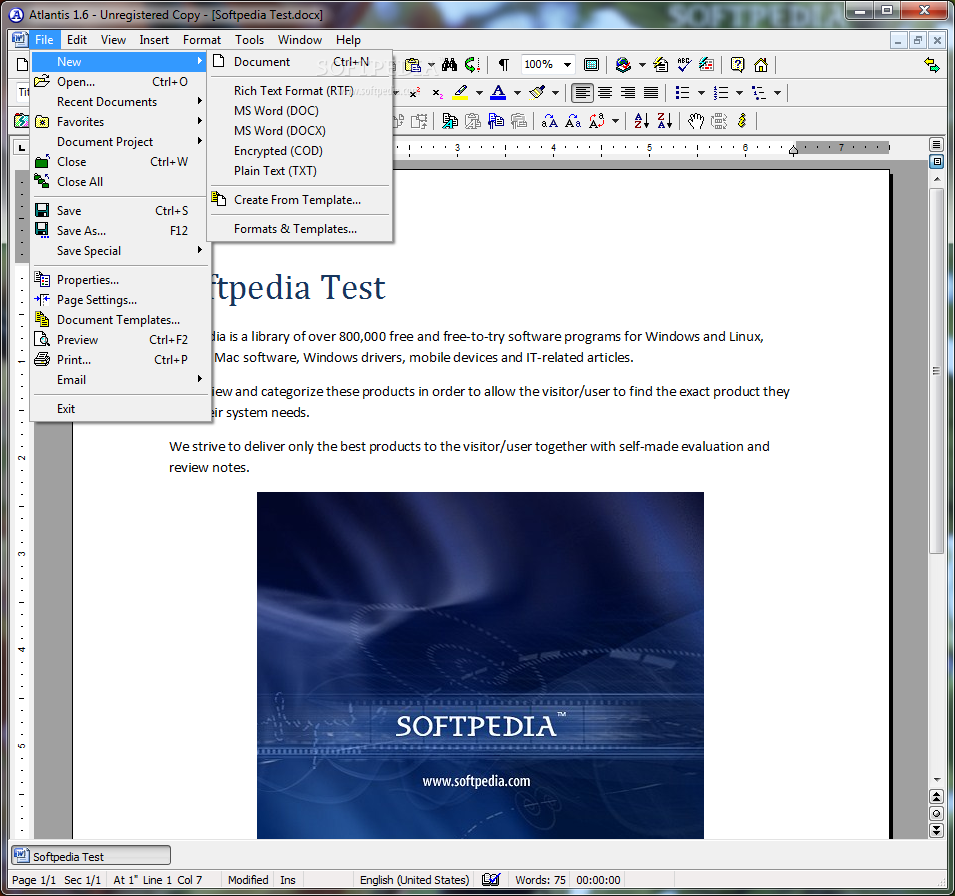This screenshot has height=896, width=955.
Task: Click the numbered list icon
Action: pyautogui.click(x=721, y=93)
